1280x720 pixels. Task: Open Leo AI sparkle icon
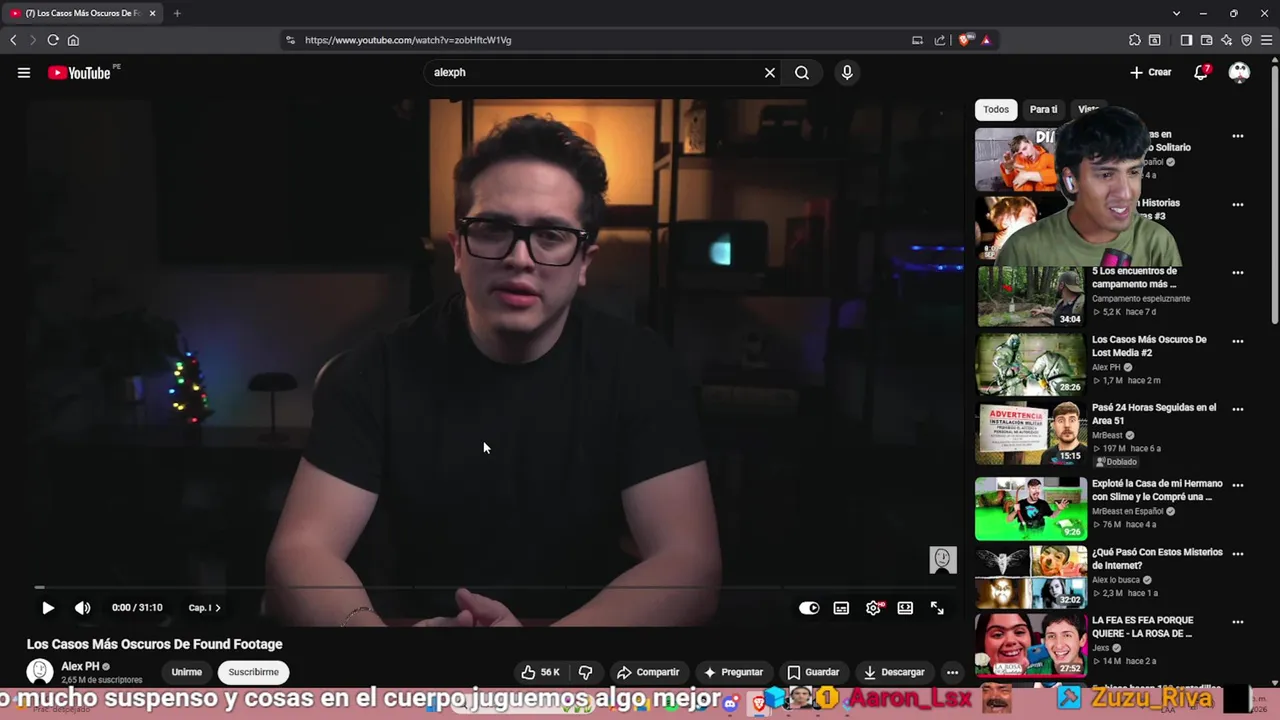1226,40
